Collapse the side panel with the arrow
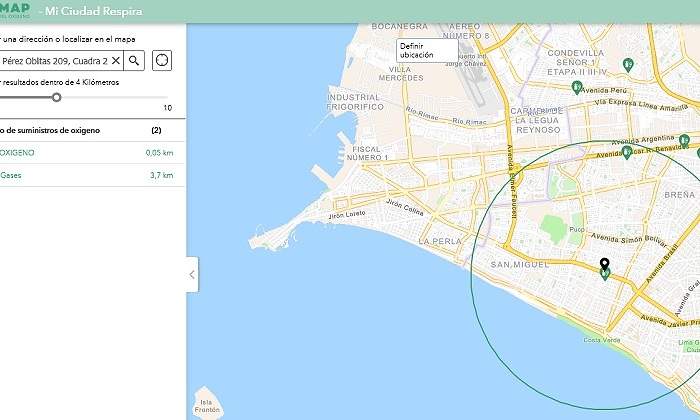 click(x=192, y=274)
